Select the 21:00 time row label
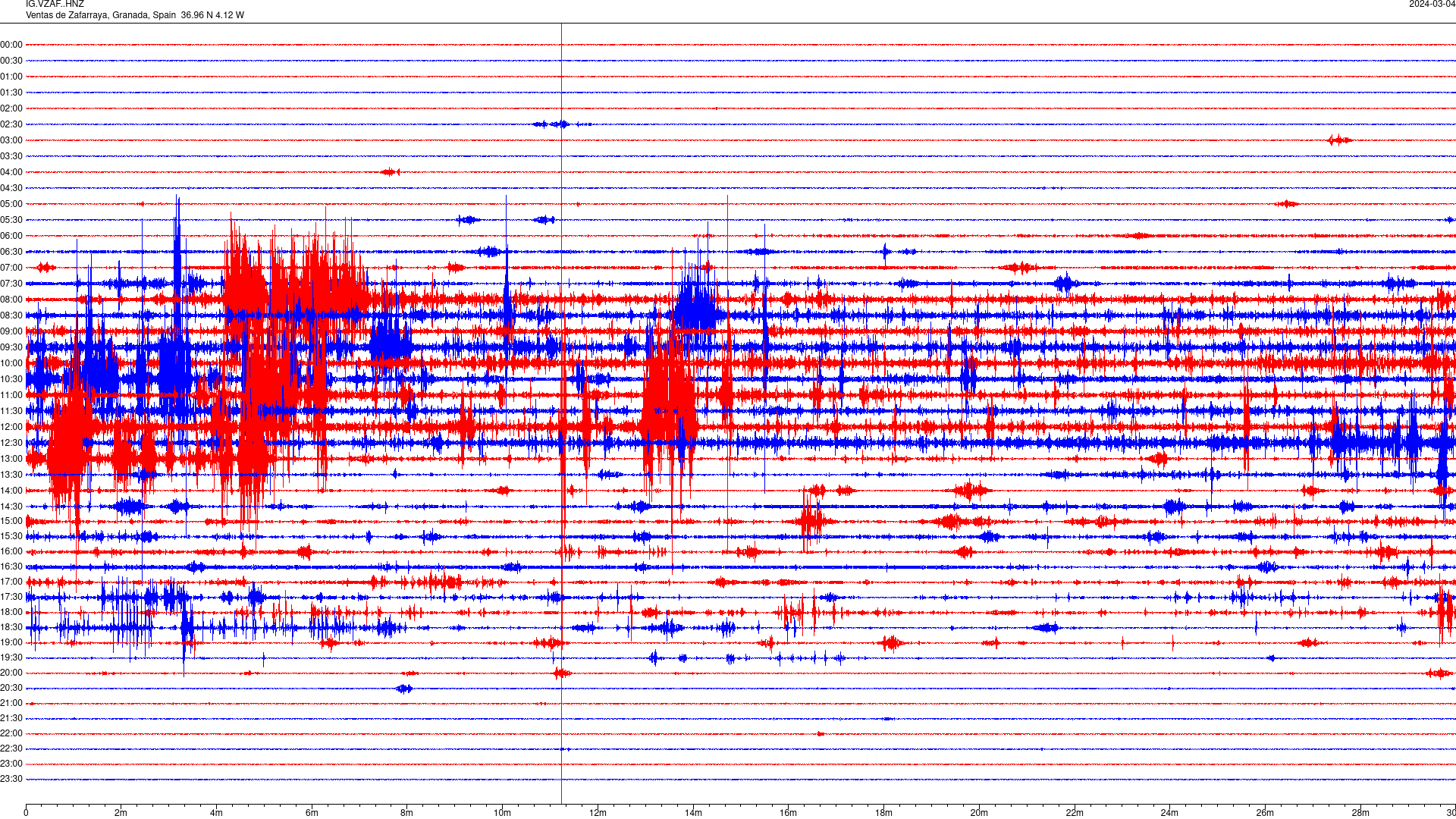Image resolution: width=1456 pixels, height=819 pixels. (x=11, y=703)
